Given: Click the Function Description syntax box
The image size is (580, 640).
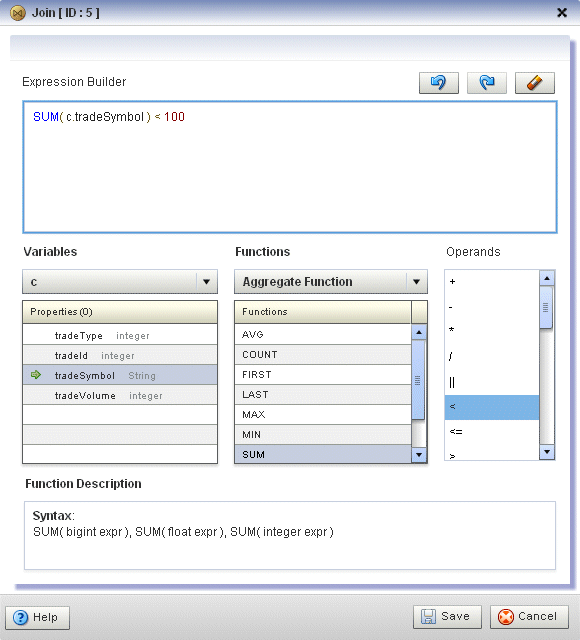Looking at the screenshot, I should click(290, 535).
